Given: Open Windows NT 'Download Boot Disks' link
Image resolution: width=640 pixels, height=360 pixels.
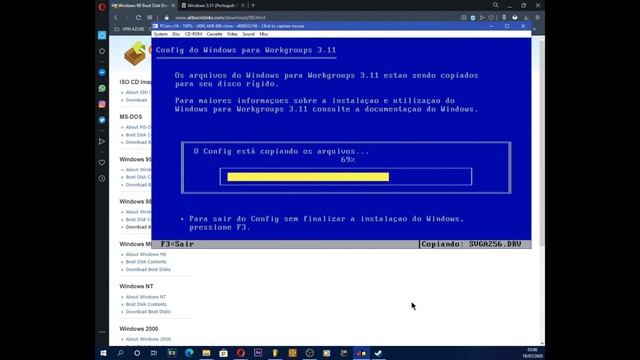Looking at the screenshot, I should pos(148,311).
